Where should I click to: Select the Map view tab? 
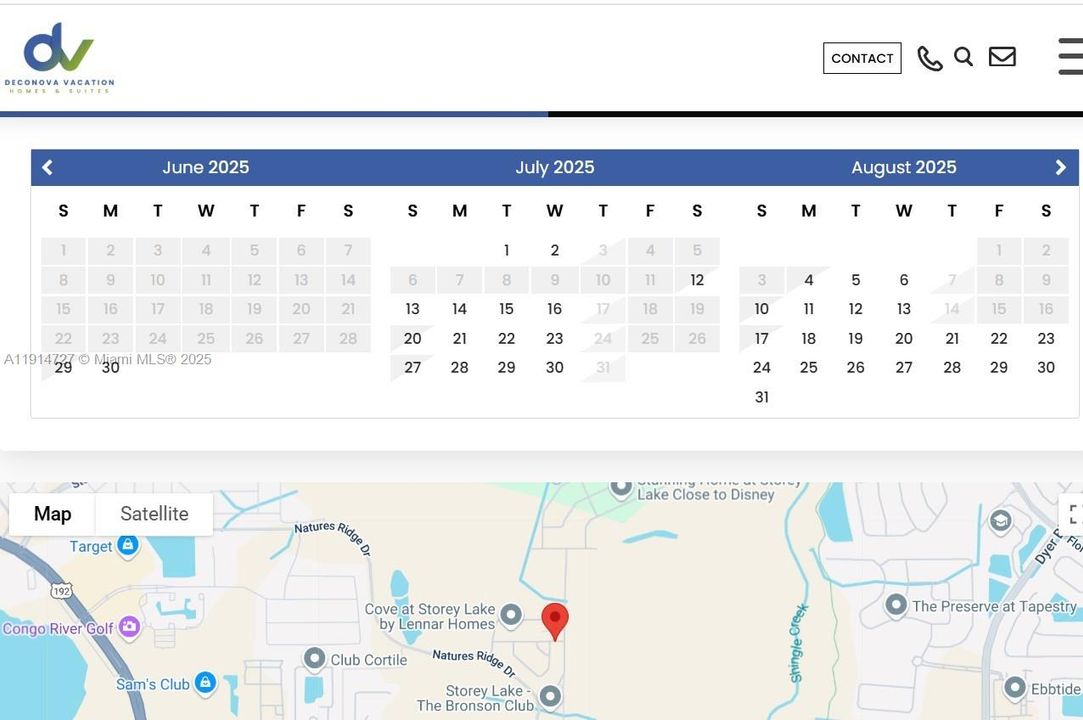pos(52,514)
